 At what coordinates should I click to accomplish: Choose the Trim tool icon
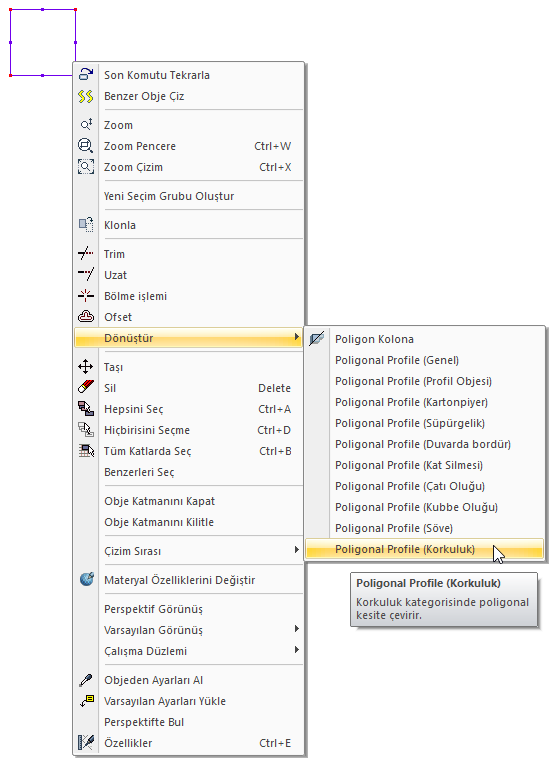pos(86,254)
